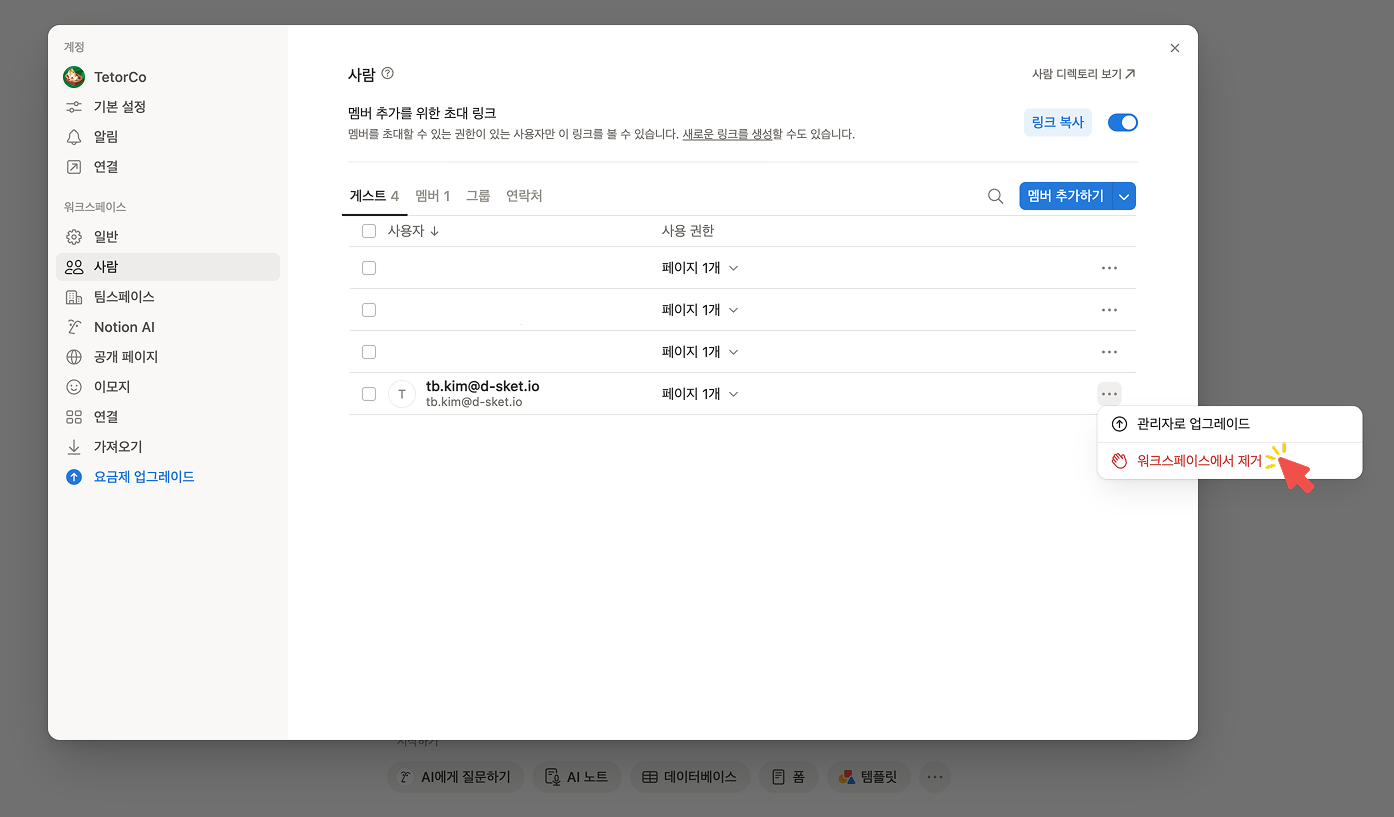
Task: Toggle the 사용자 column sort arrow
Action: pyautogui.click(x=436, y=230)
